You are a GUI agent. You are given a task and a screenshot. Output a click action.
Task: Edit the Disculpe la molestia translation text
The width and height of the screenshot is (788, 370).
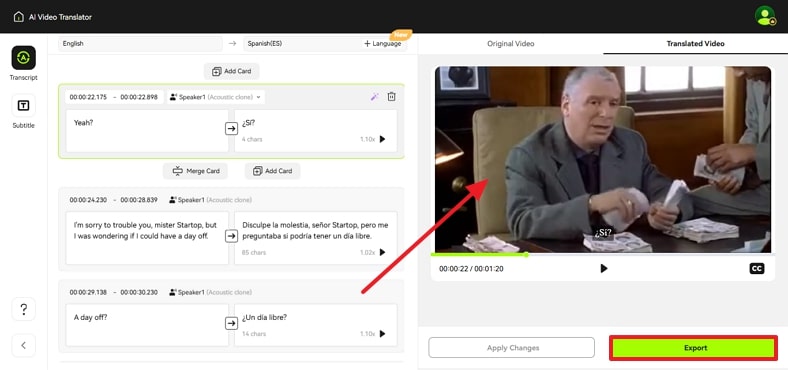316,238
